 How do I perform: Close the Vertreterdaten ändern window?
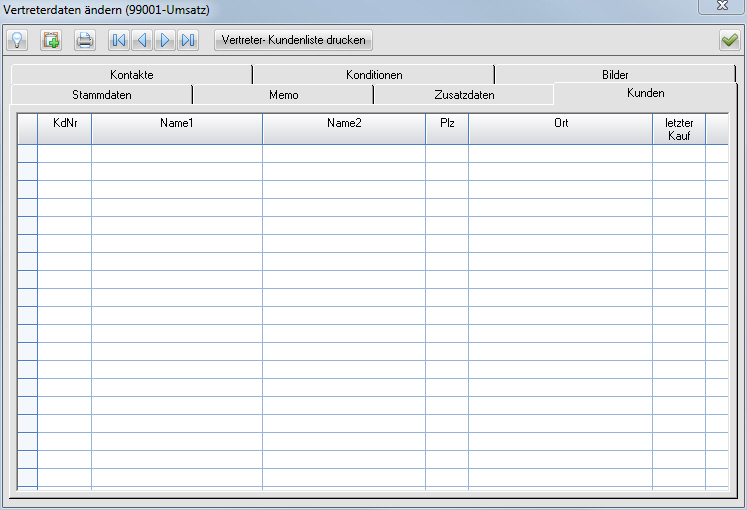722,8
